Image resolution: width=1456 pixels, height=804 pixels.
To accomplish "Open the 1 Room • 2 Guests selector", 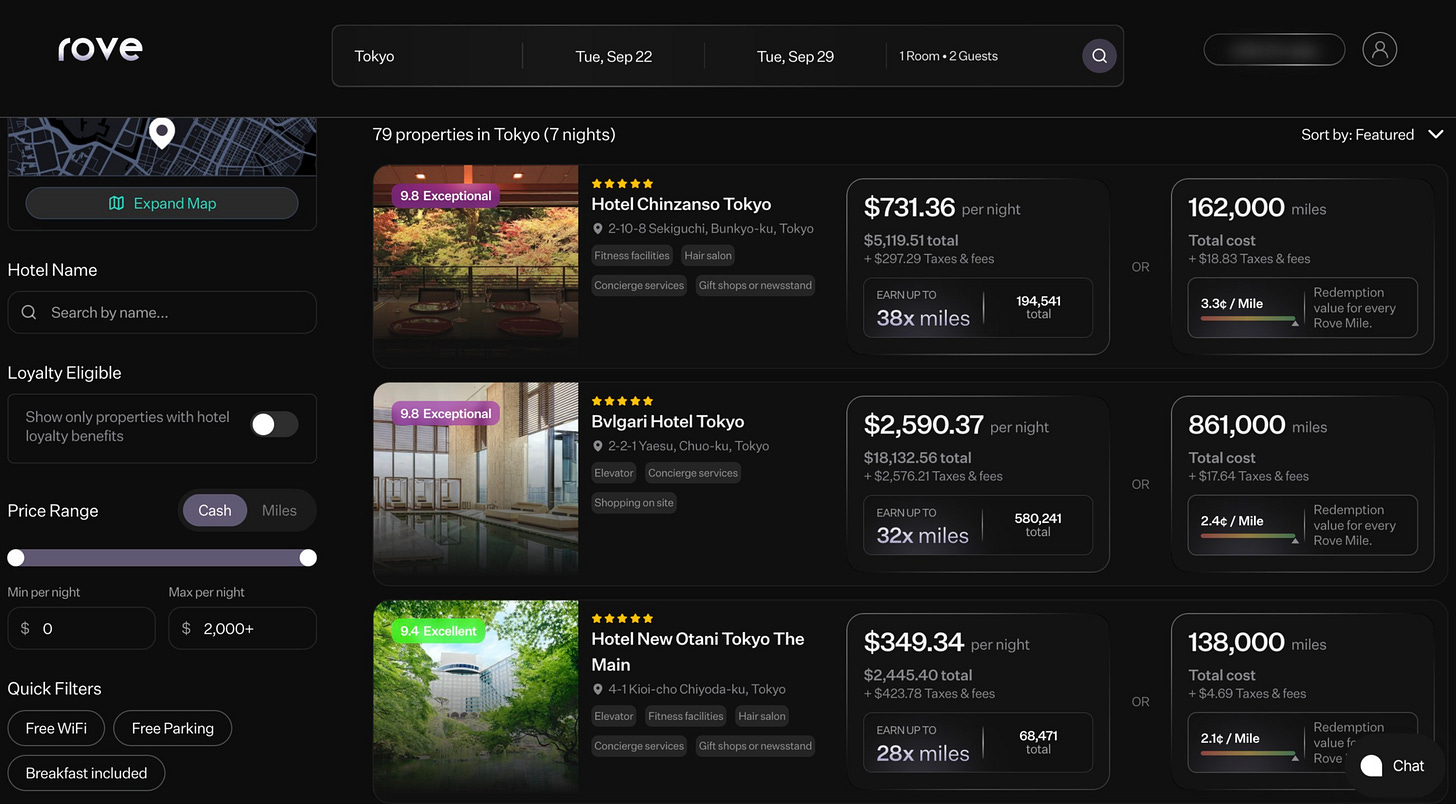I will (x=948, y=56).
